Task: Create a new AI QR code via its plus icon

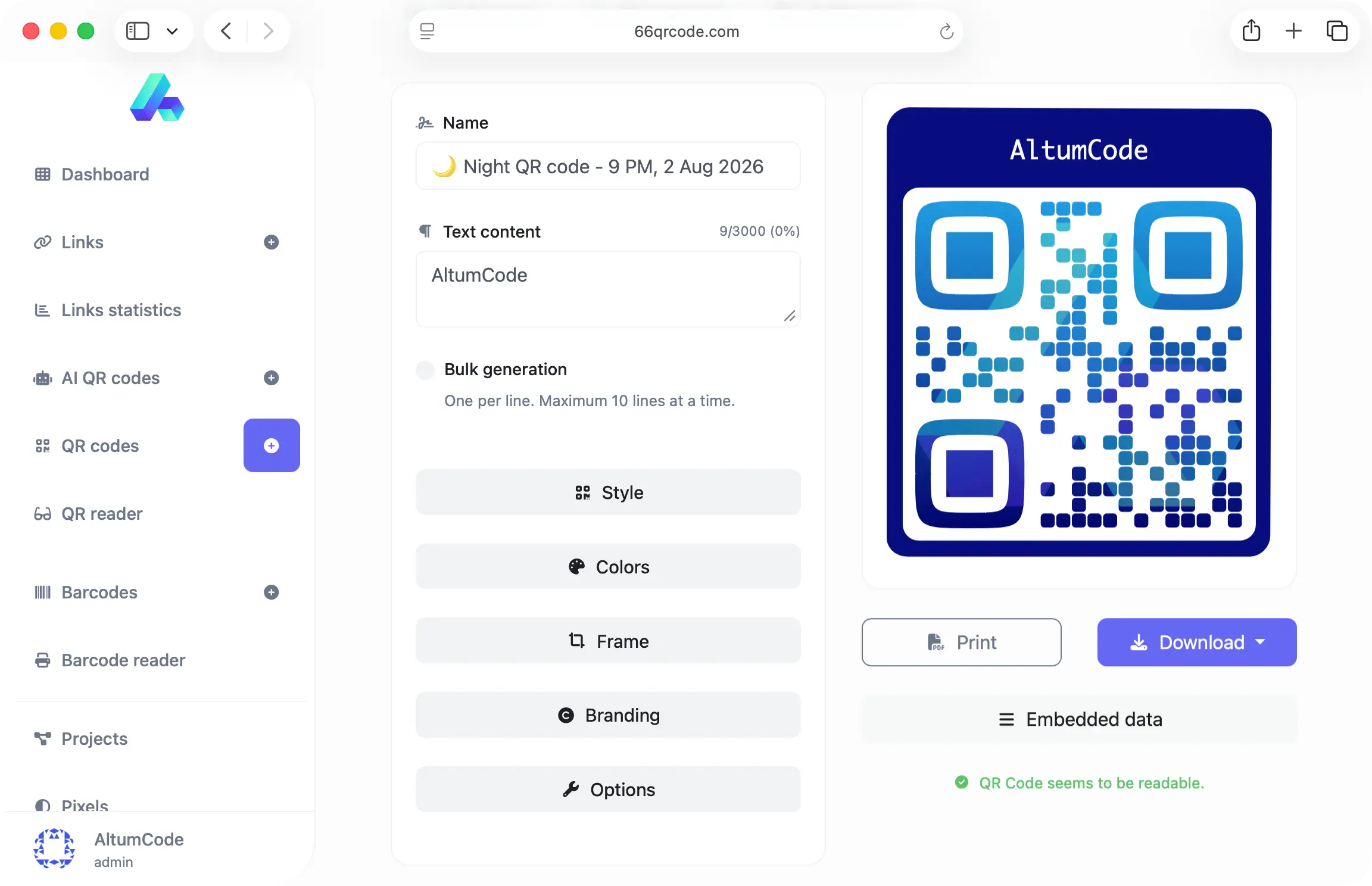Action: [272, 378]
